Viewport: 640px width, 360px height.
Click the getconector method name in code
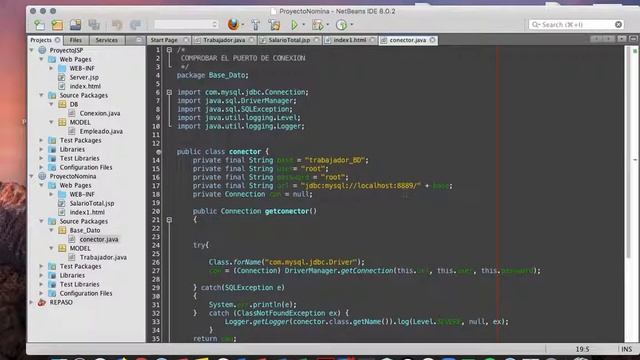(x=287, y=211)
